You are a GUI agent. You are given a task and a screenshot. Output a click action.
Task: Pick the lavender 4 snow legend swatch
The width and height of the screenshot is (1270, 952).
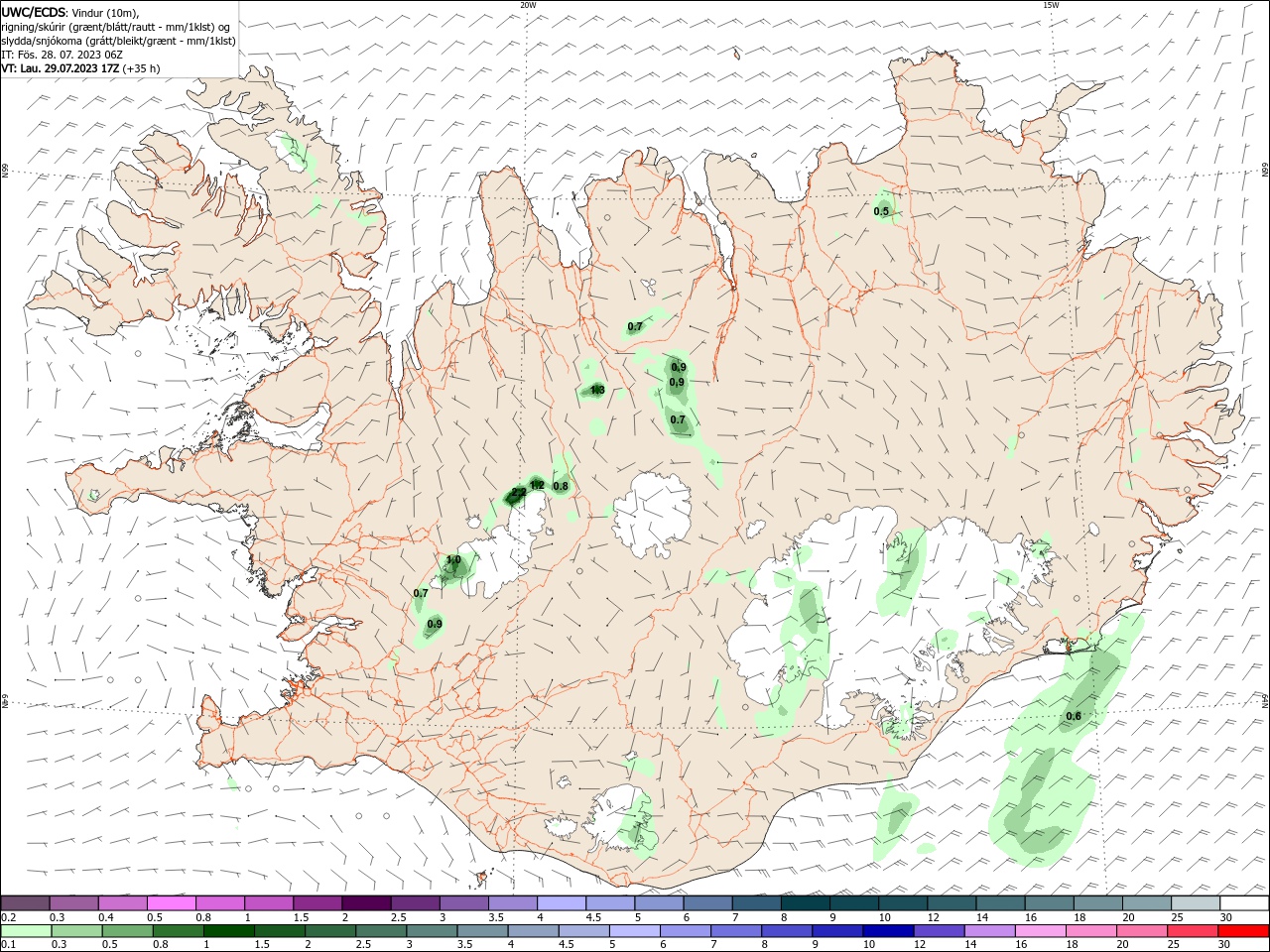point(562,903)
